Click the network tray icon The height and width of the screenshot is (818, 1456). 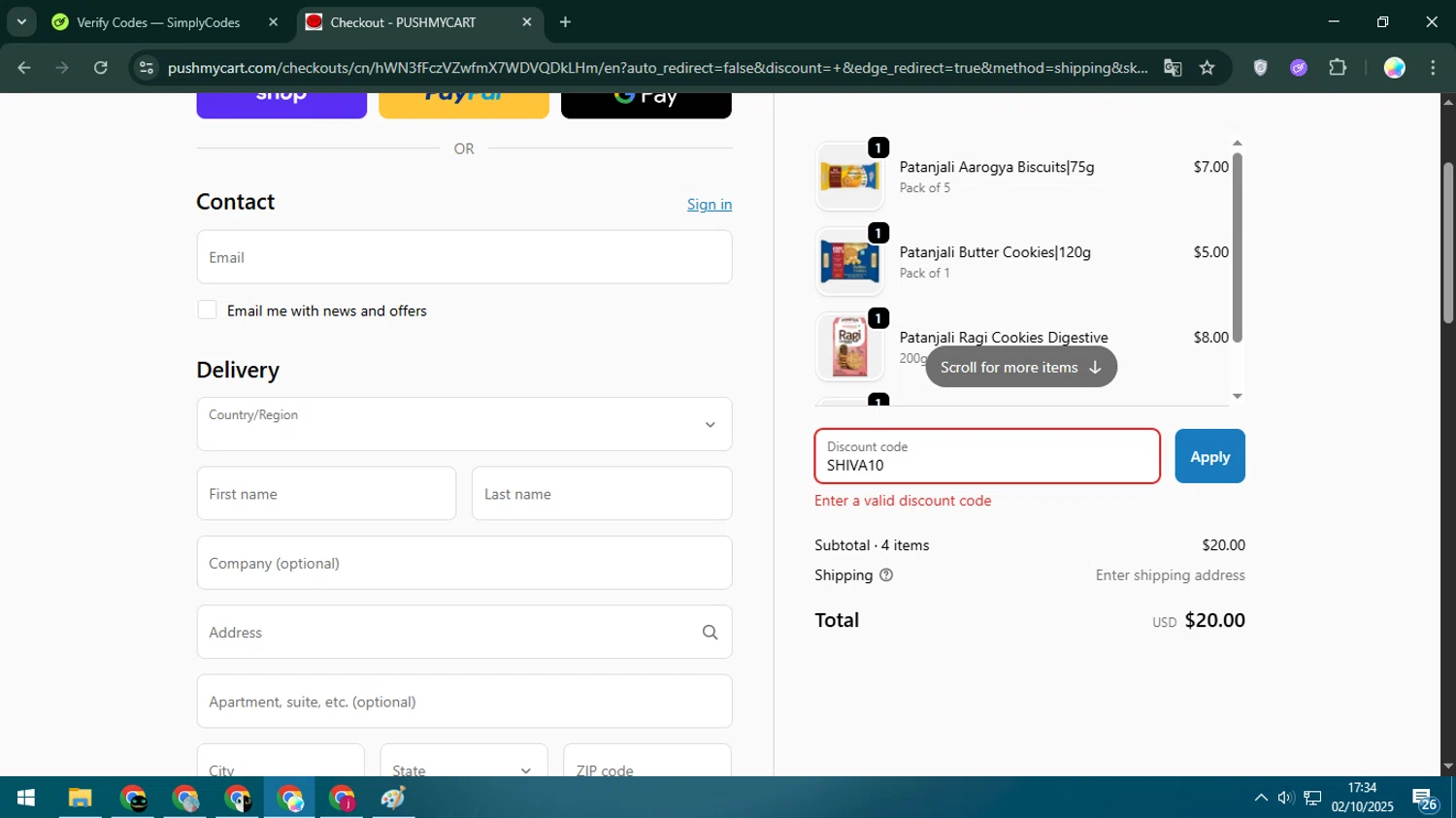1312,798
